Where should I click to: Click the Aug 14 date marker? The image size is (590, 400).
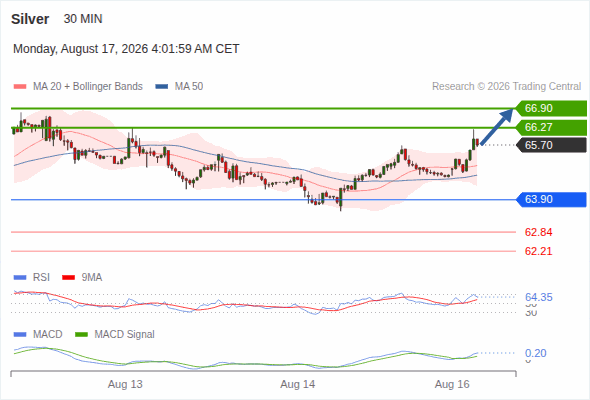[298, 384]
